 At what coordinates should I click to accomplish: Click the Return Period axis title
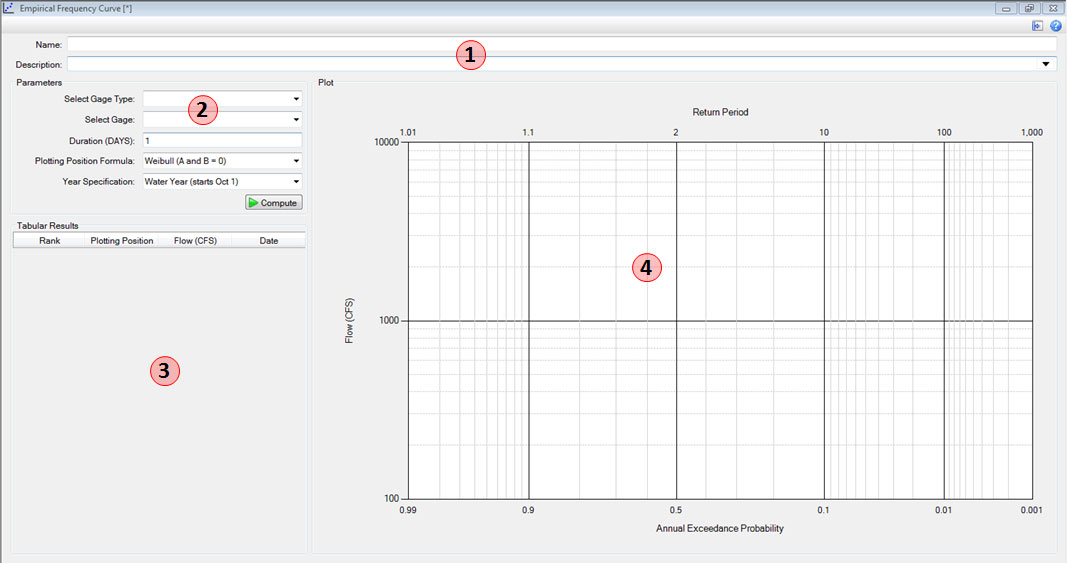pos(720,112)
